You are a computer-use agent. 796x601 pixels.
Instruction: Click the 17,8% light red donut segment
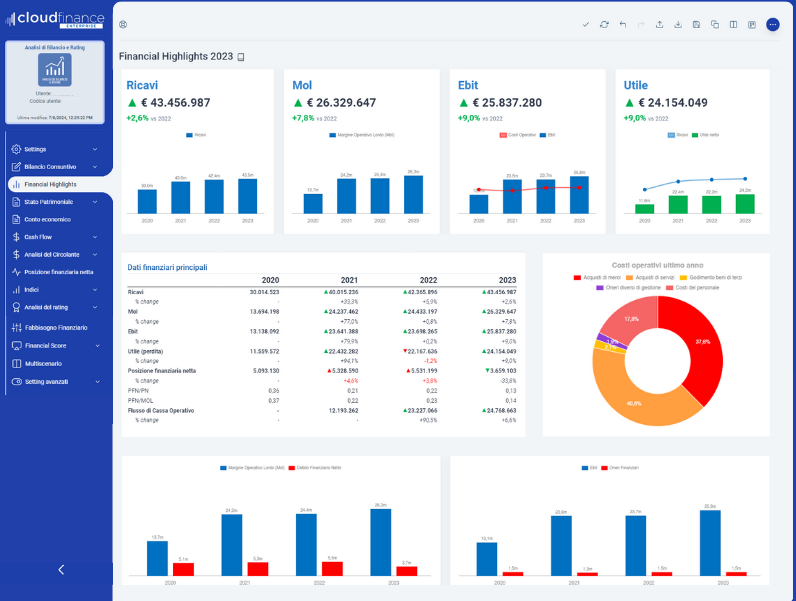click(x=632, y=319)
